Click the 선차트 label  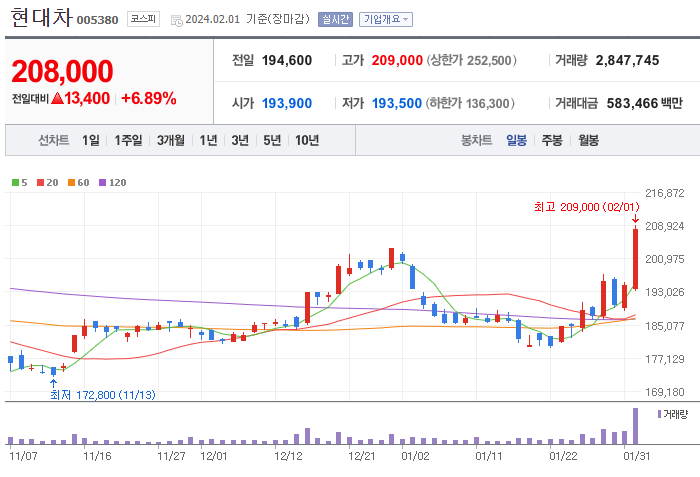(x=54, y=140)
